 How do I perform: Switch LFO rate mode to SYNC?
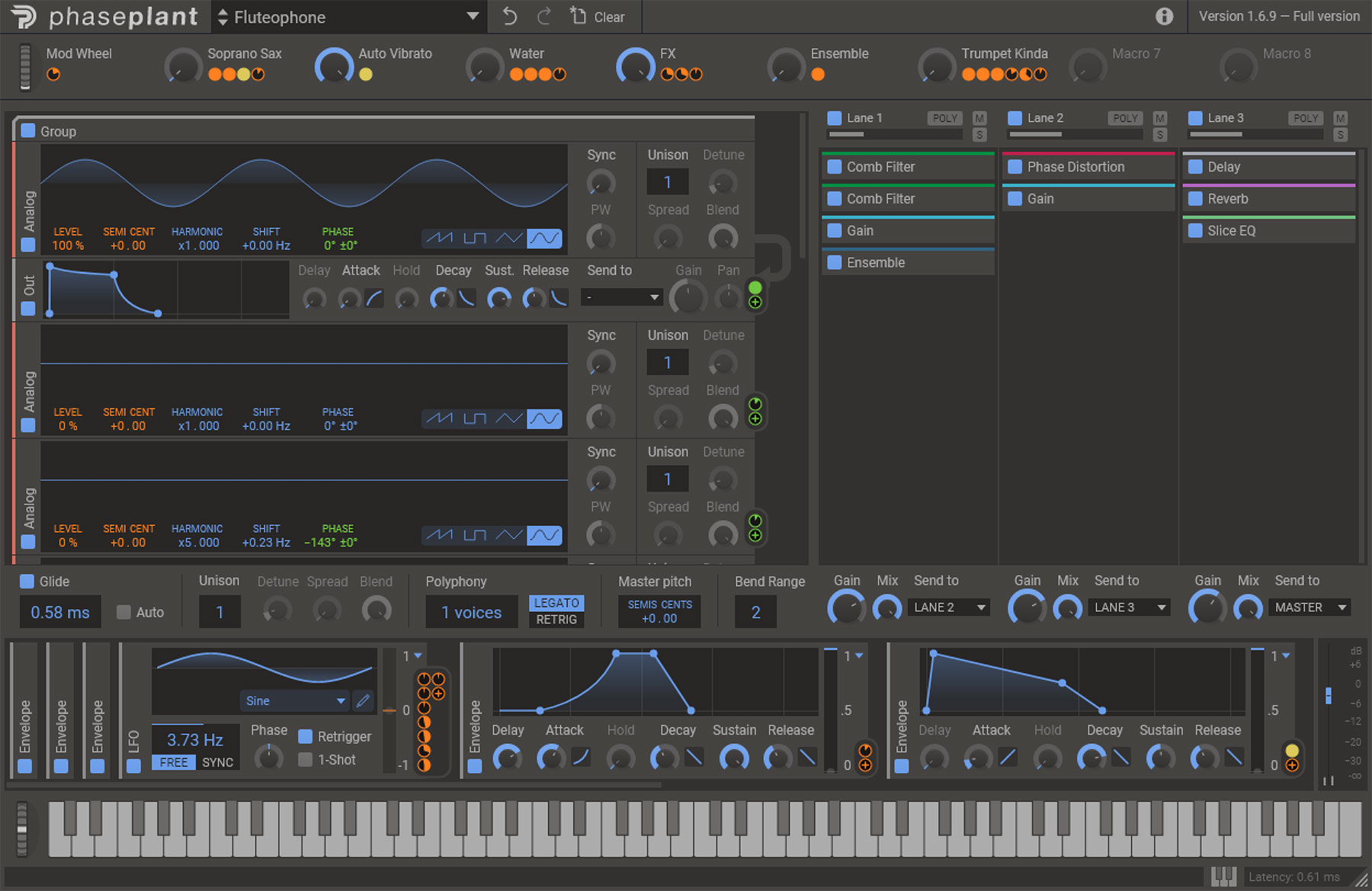pyautogui.click(x=218, y=762)
